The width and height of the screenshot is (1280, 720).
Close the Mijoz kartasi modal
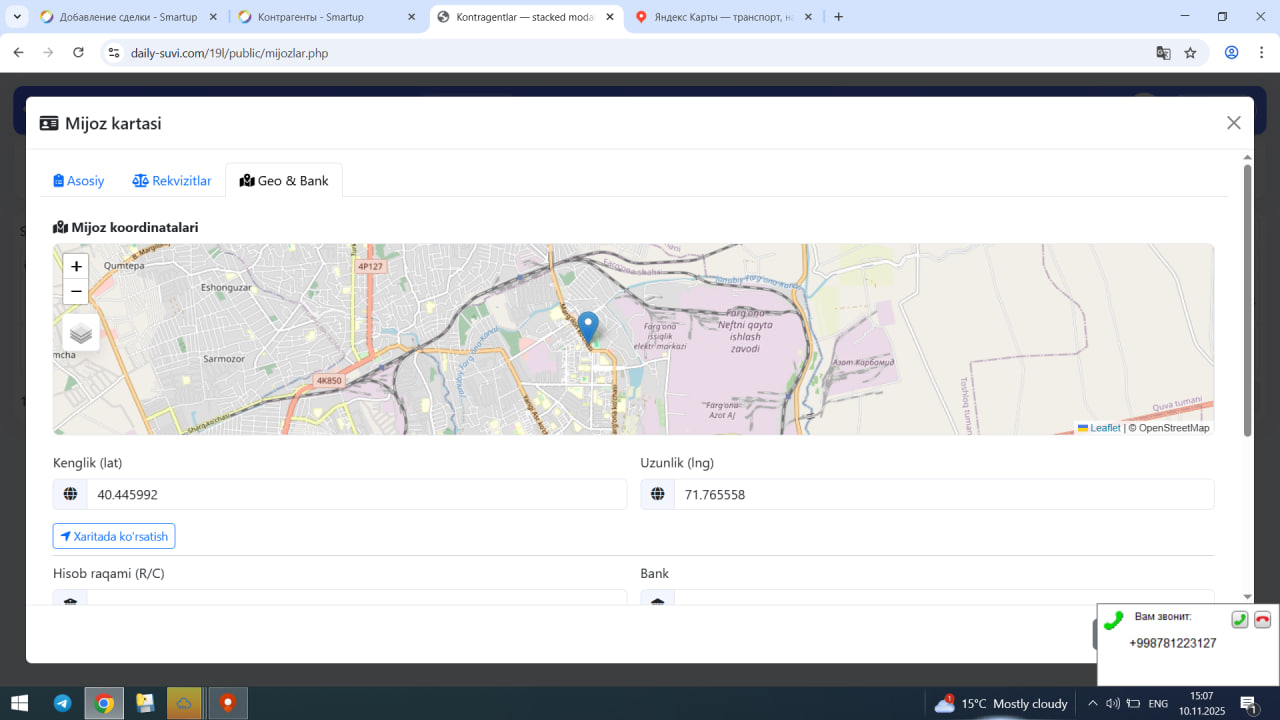pos(1233,123)
